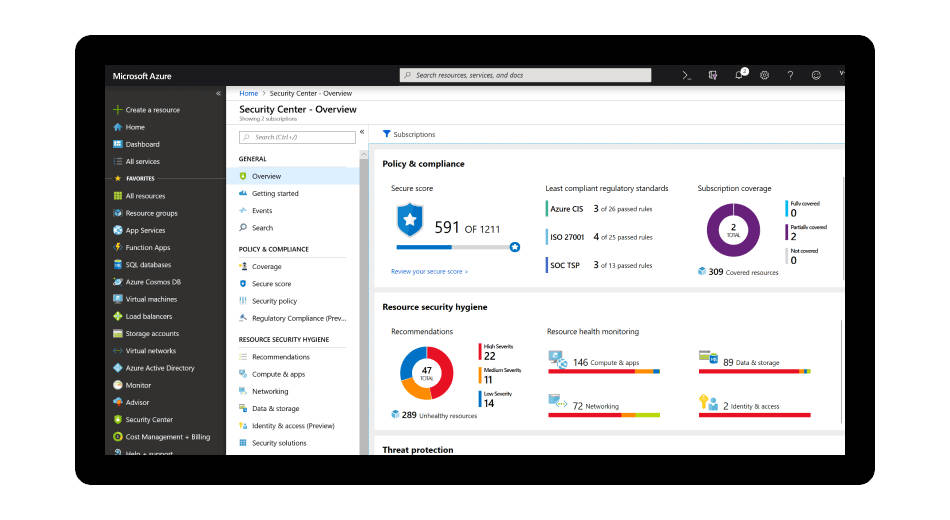Click the Azure Active Directory icon
950x520 pixels.
click(118, 368)
